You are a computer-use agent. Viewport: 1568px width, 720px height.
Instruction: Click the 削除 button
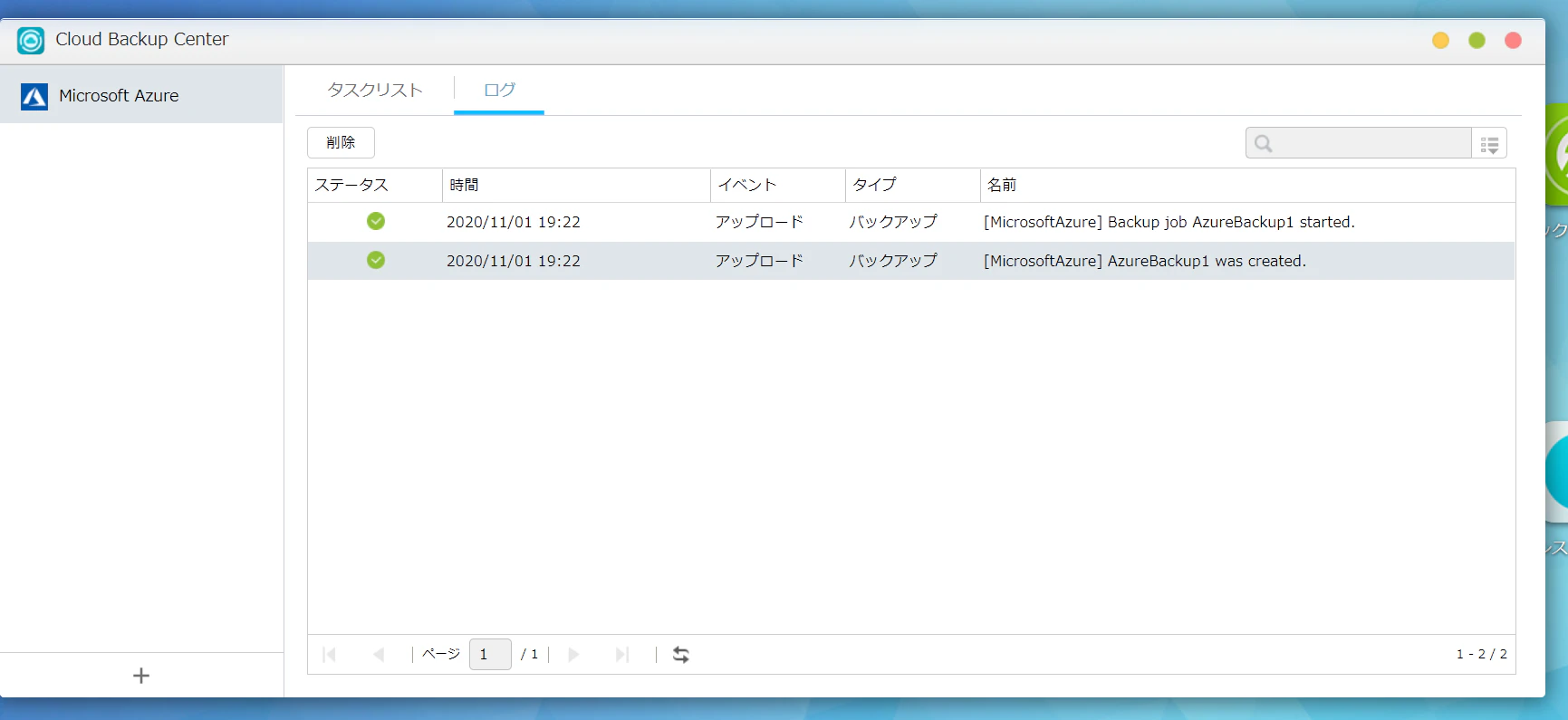[341, 142]
